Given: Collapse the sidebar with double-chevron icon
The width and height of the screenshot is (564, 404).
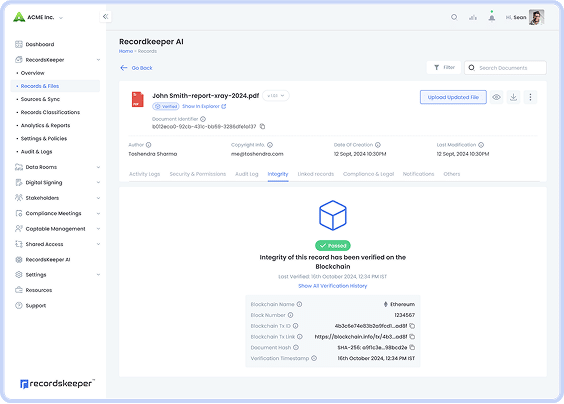Looking at the screenshot, I should point(105,17).
